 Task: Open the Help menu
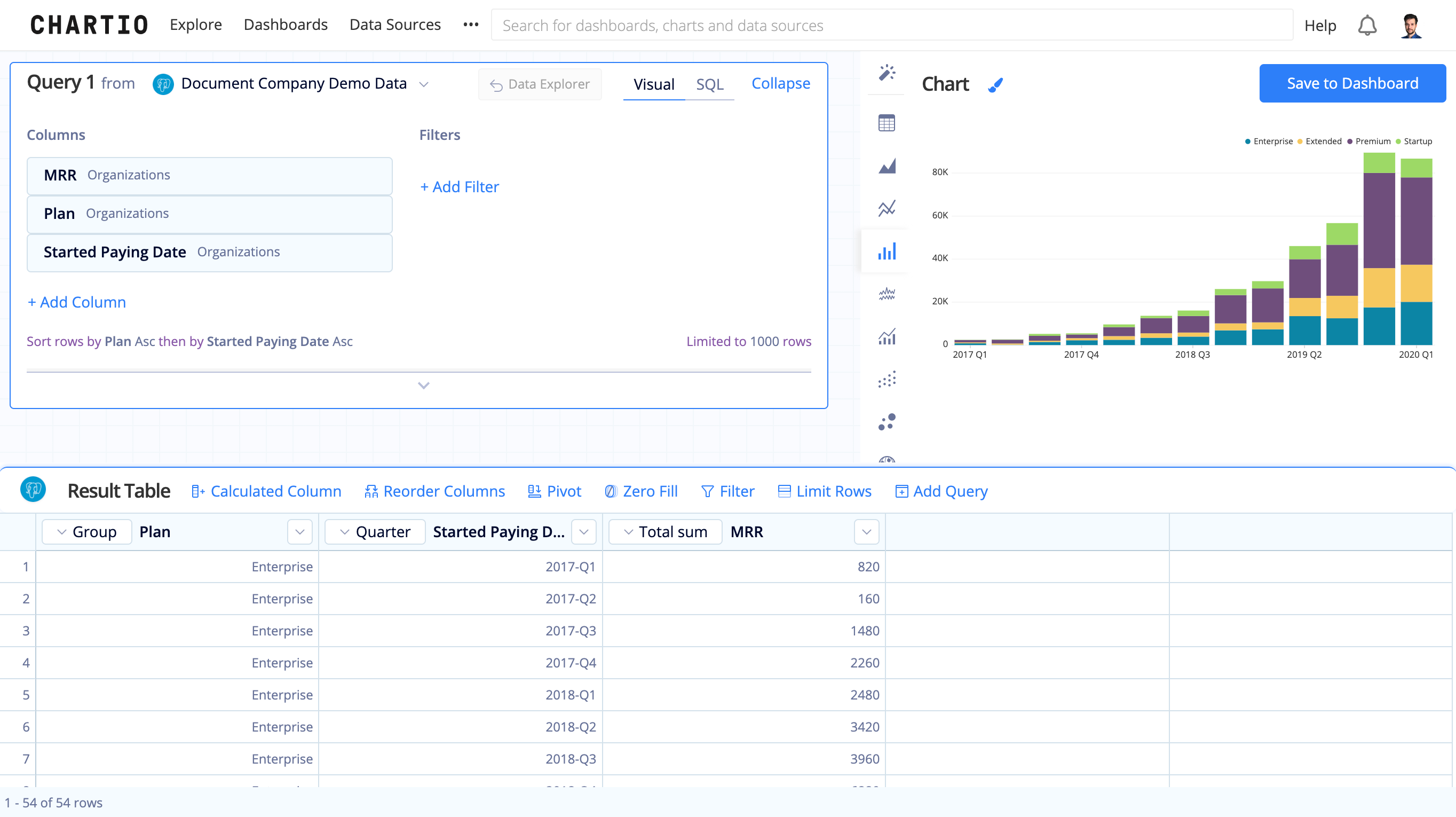tap(1320, 26)
